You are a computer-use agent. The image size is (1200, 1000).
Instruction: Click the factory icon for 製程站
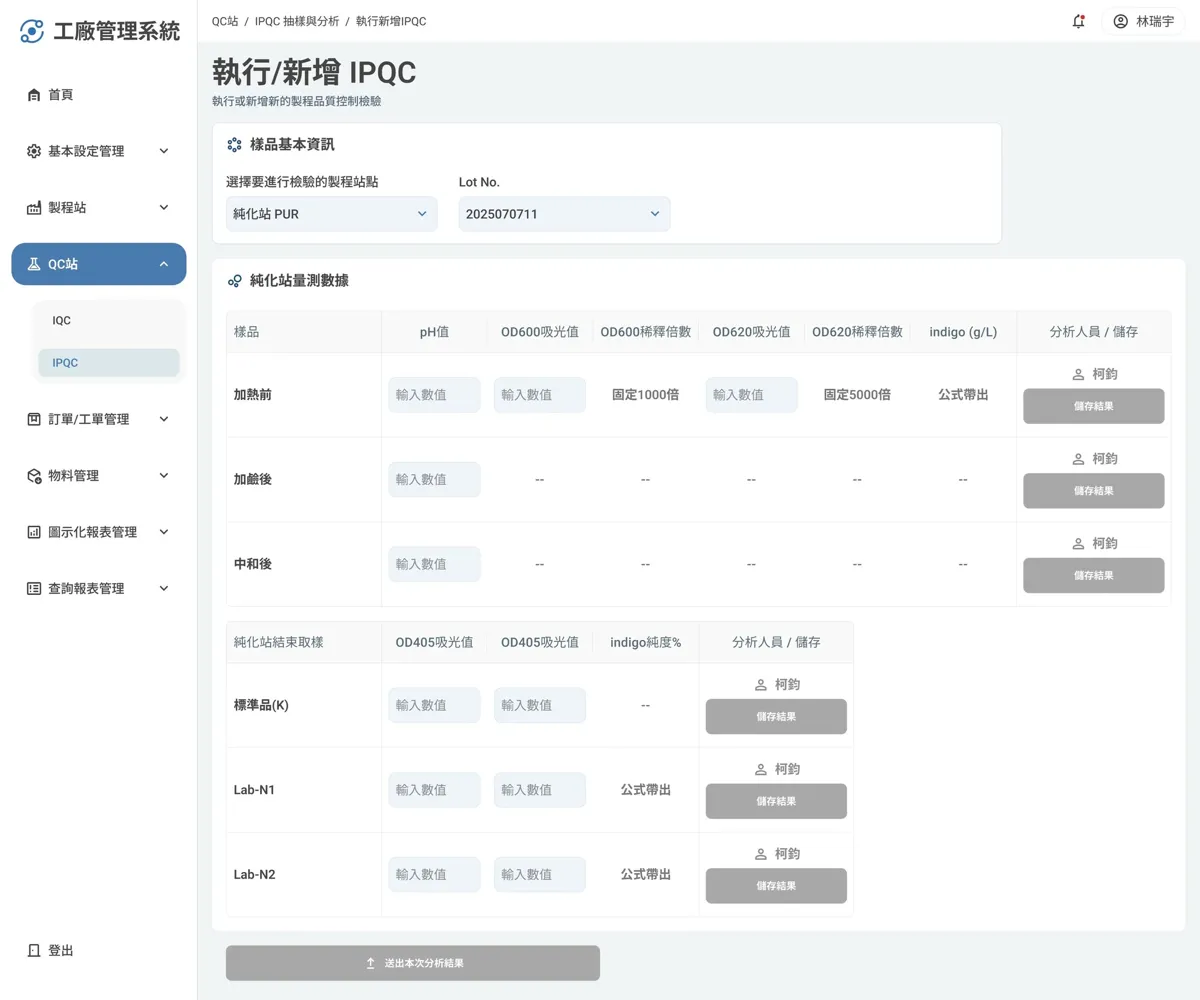click(x=34, y=208)
